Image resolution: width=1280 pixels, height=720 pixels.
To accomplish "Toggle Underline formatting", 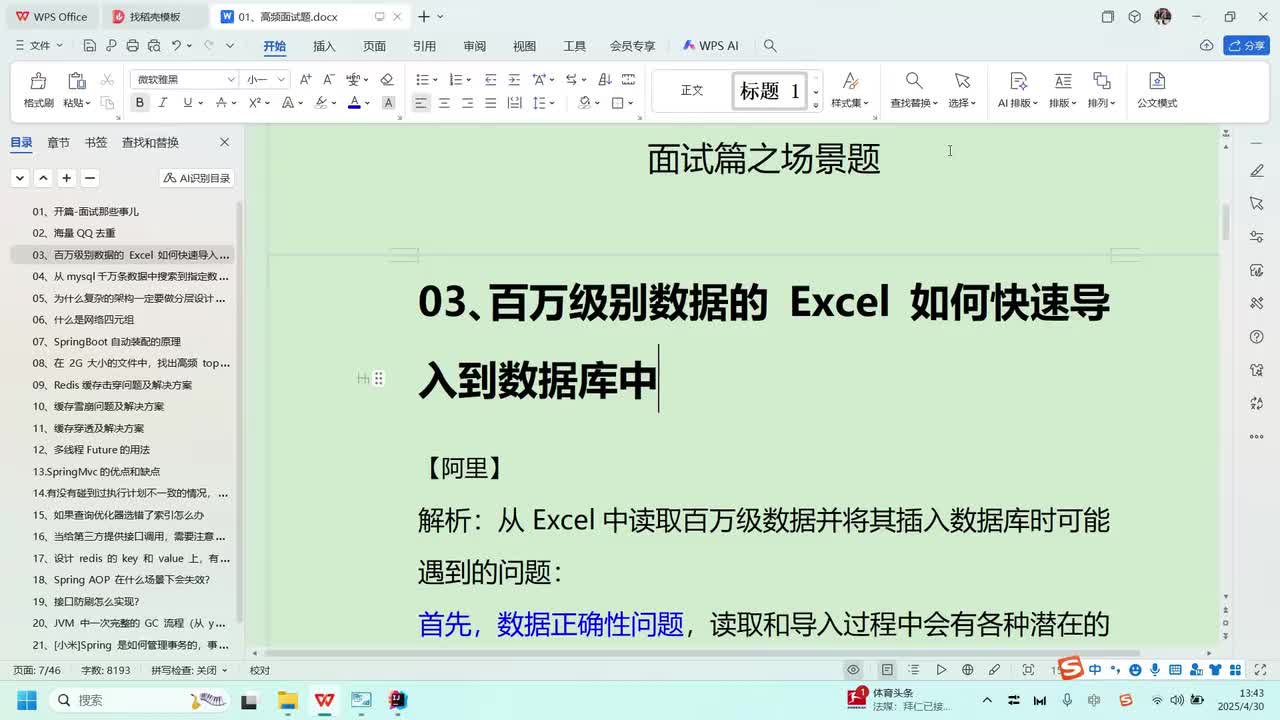I will click(x=187, y=103).
